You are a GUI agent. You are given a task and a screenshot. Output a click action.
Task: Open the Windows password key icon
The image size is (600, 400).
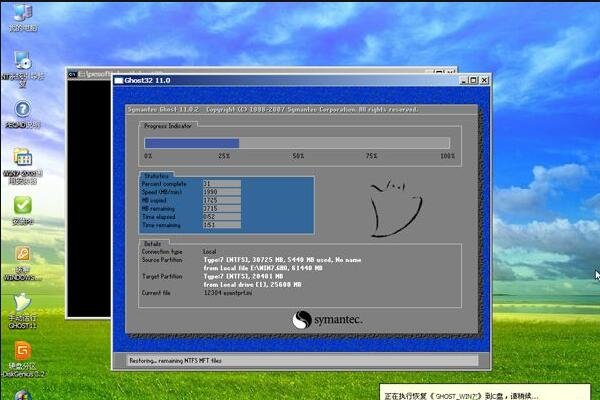tap(21, 255)
